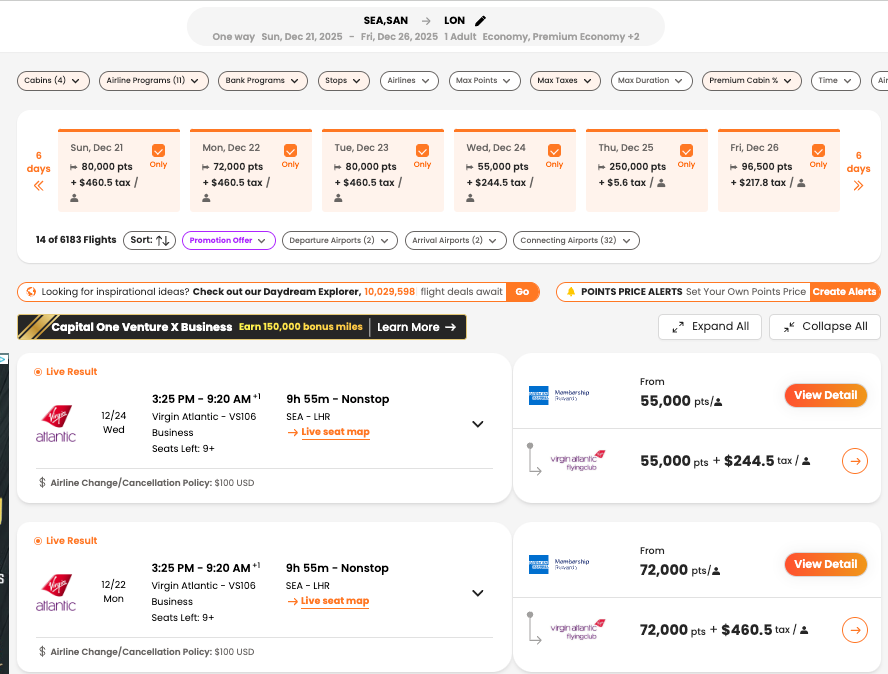Click Collapse All button
This screenshot has height=674, width=888.
pos(825,327)
